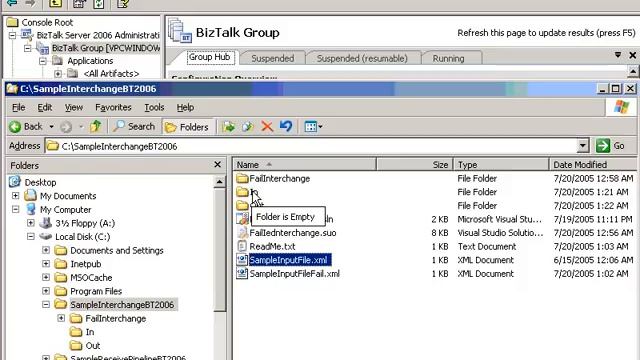Image resolution: width=640 pixels, height=360 pixels.
Task: Collapse the BizTalk Server 2006 Administration node
Action: tap(13, 36)
